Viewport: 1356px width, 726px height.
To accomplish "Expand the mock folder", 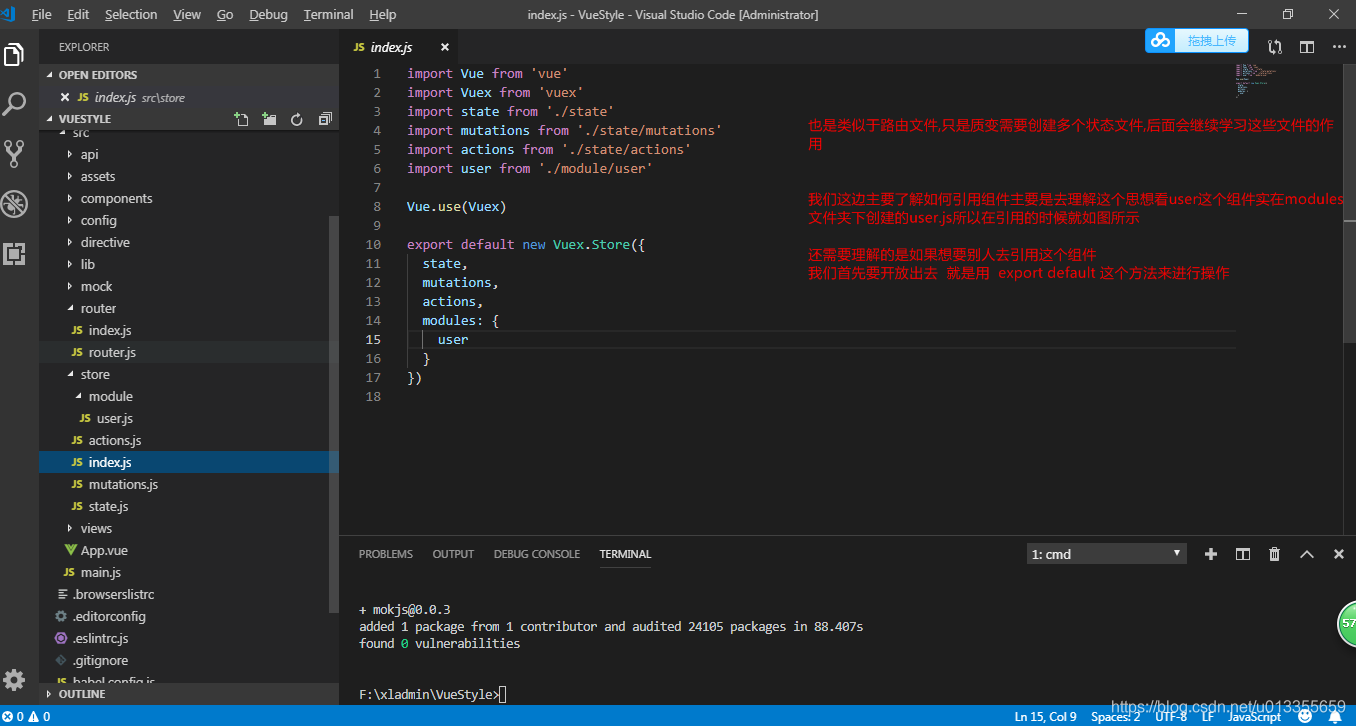I will [189, 286].
